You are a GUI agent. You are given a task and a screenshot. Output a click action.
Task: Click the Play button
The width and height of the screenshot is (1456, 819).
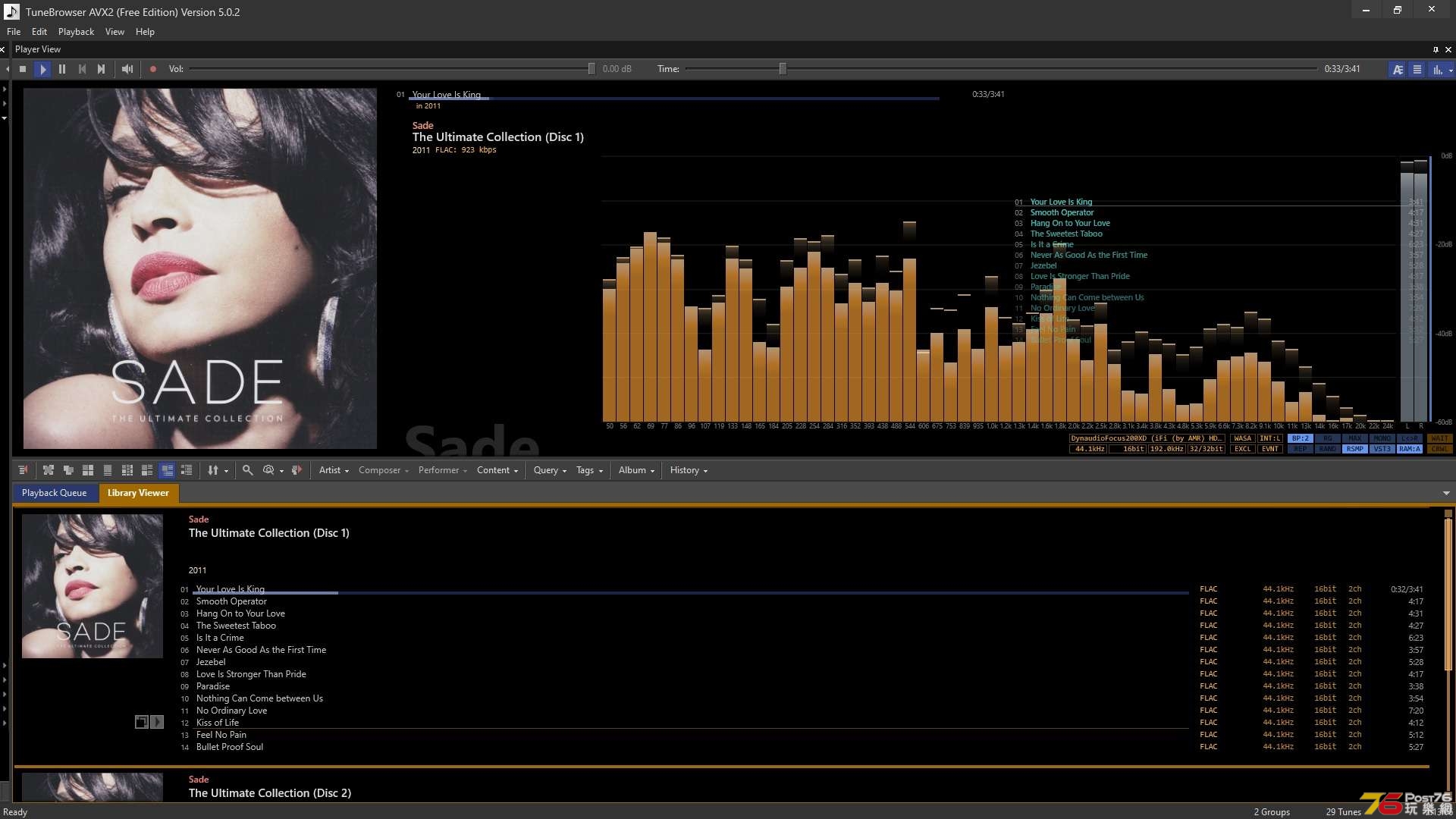pyautogui.click(x=42, y=69)
